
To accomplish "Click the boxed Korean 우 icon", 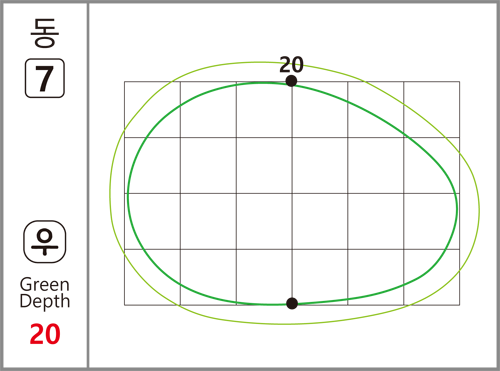I will 45,242.
